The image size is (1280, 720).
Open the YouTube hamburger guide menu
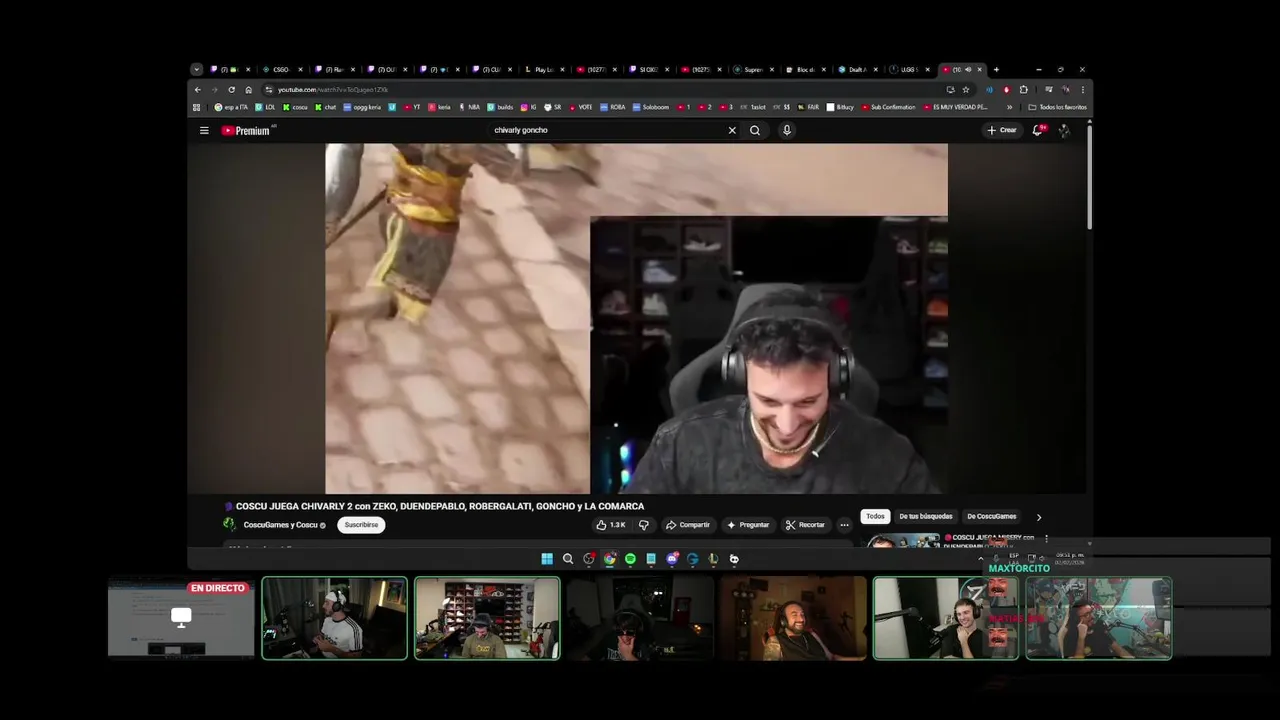point(204,130)
